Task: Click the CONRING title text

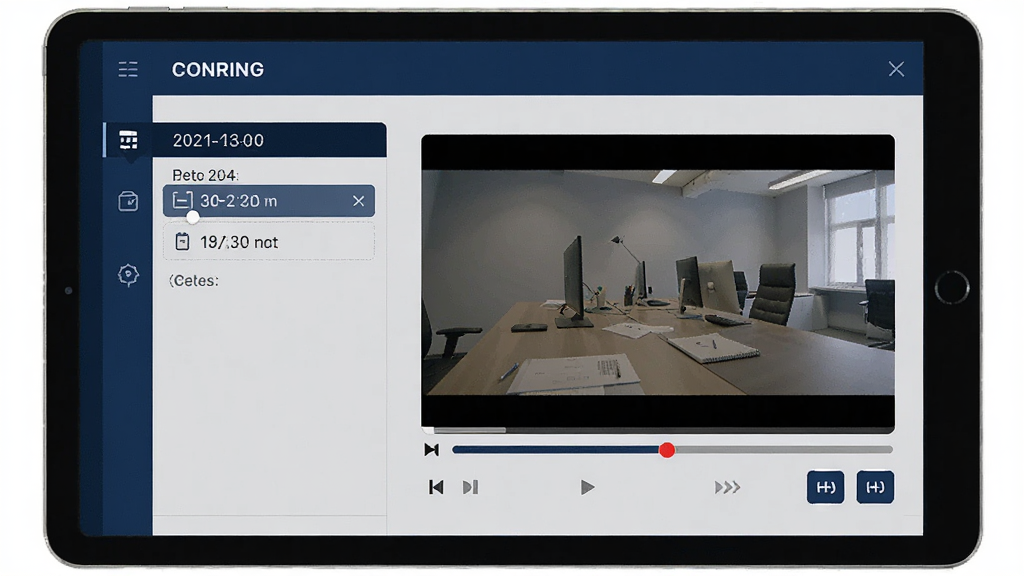Action: 218,70
